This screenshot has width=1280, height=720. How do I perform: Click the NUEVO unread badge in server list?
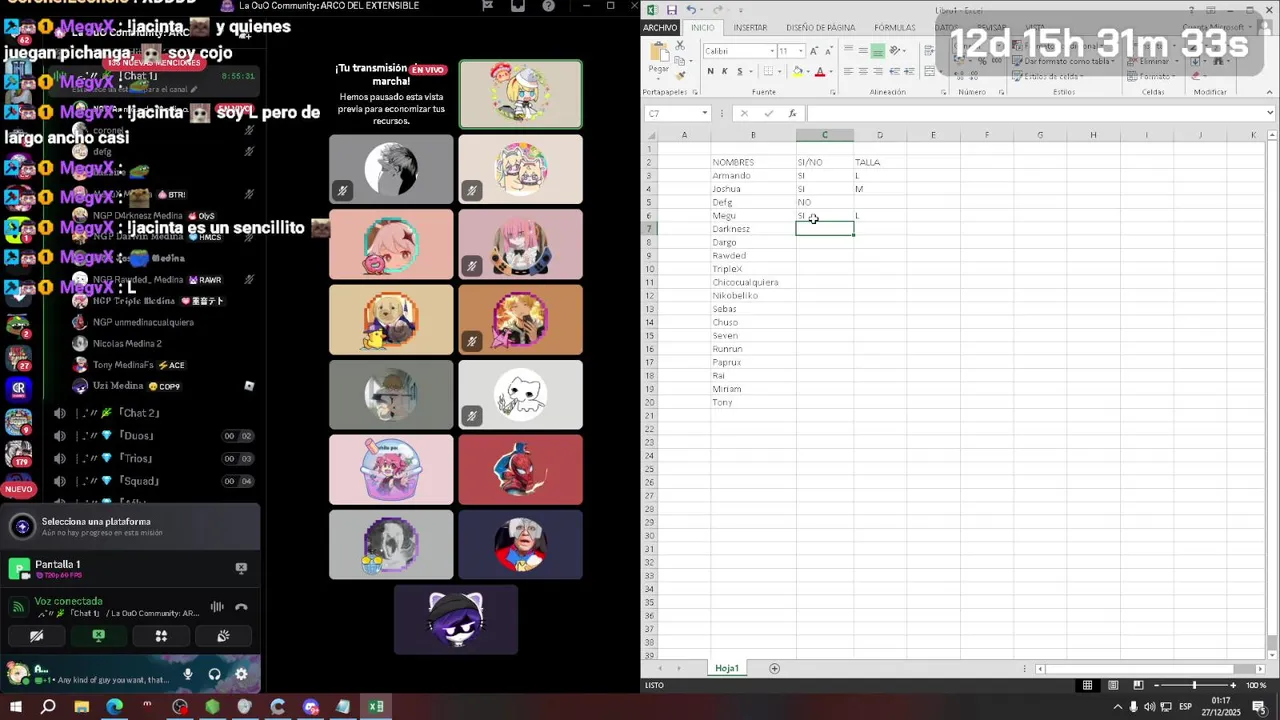(x=19, y=489)
